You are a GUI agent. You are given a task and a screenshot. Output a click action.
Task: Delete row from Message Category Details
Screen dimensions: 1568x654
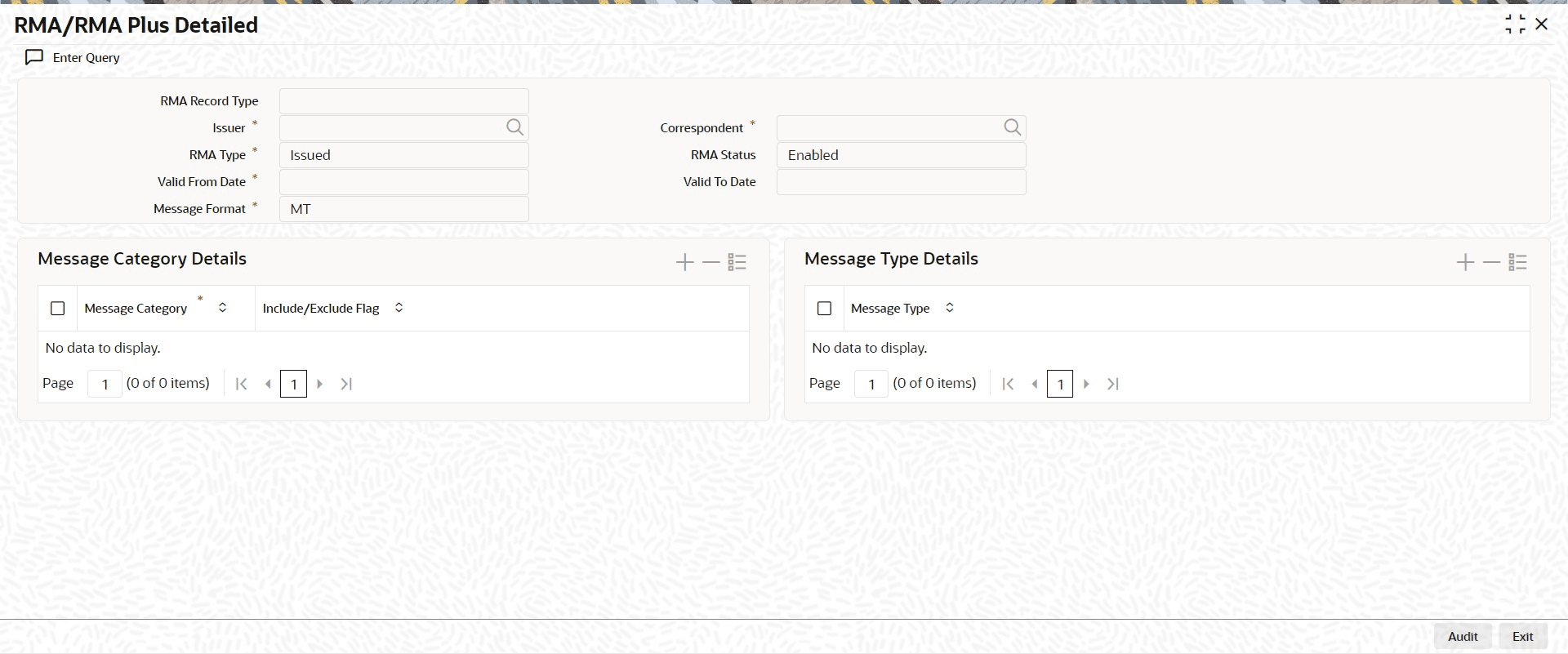(710, 262)
